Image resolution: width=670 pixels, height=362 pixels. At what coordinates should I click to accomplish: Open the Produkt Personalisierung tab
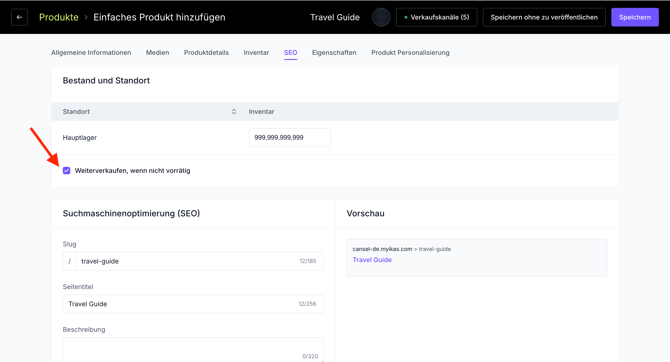410,53
